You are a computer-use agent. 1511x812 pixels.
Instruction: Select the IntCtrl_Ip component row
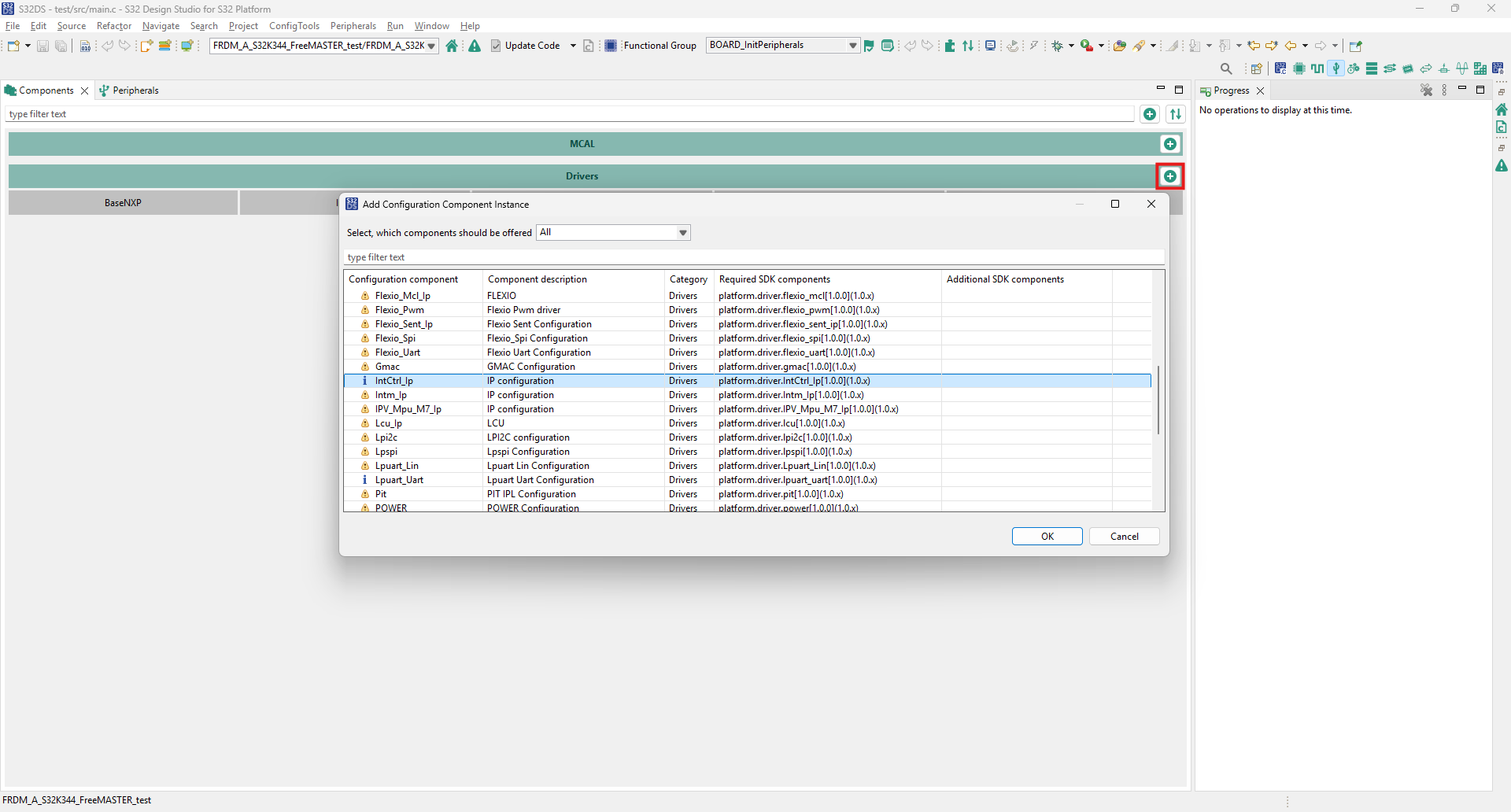point(748,381)
